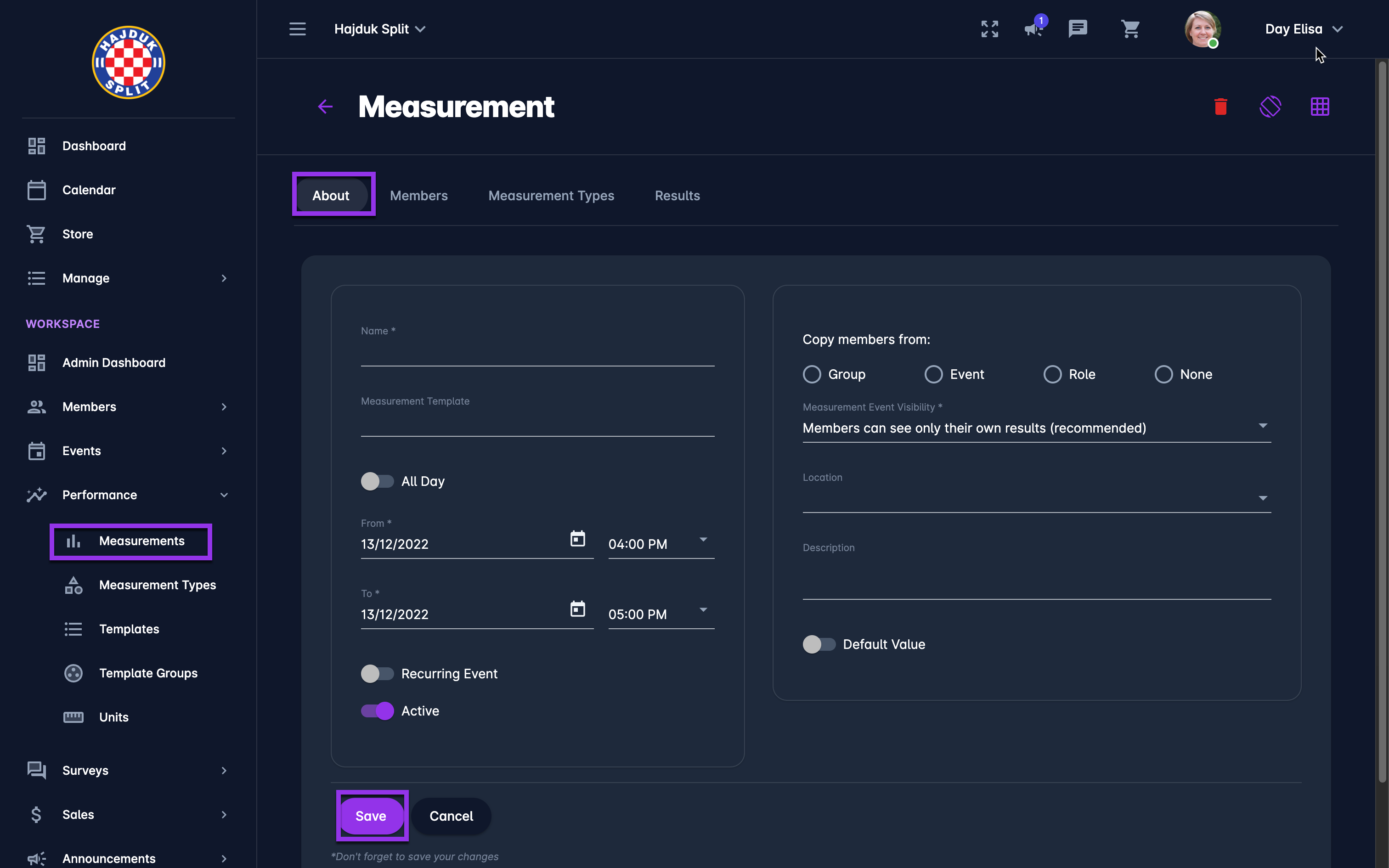
Task: Enable the All Day toggle
Action: [x=377, y=481]
